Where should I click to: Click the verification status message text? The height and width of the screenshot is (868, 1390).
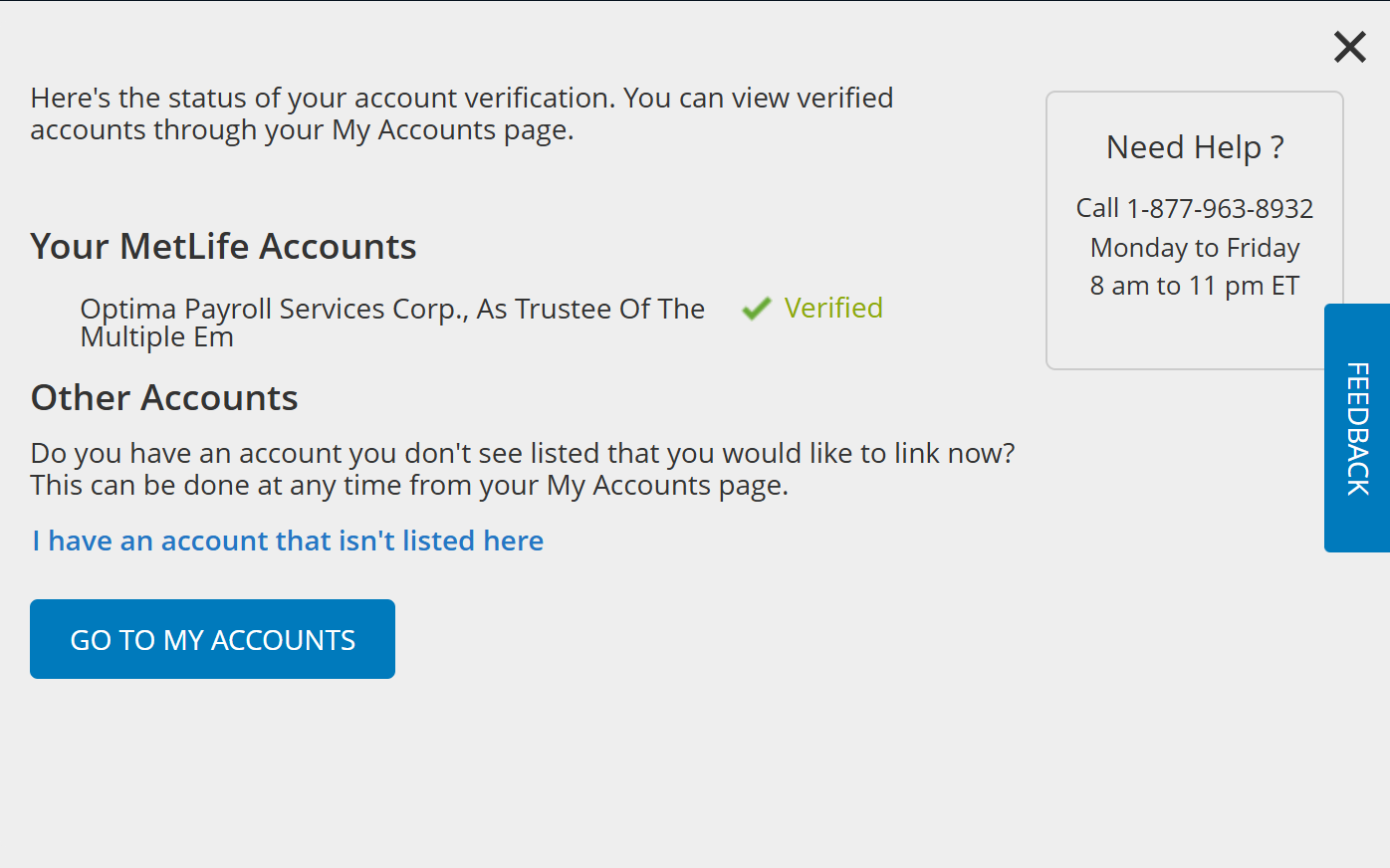coord(461,112)
